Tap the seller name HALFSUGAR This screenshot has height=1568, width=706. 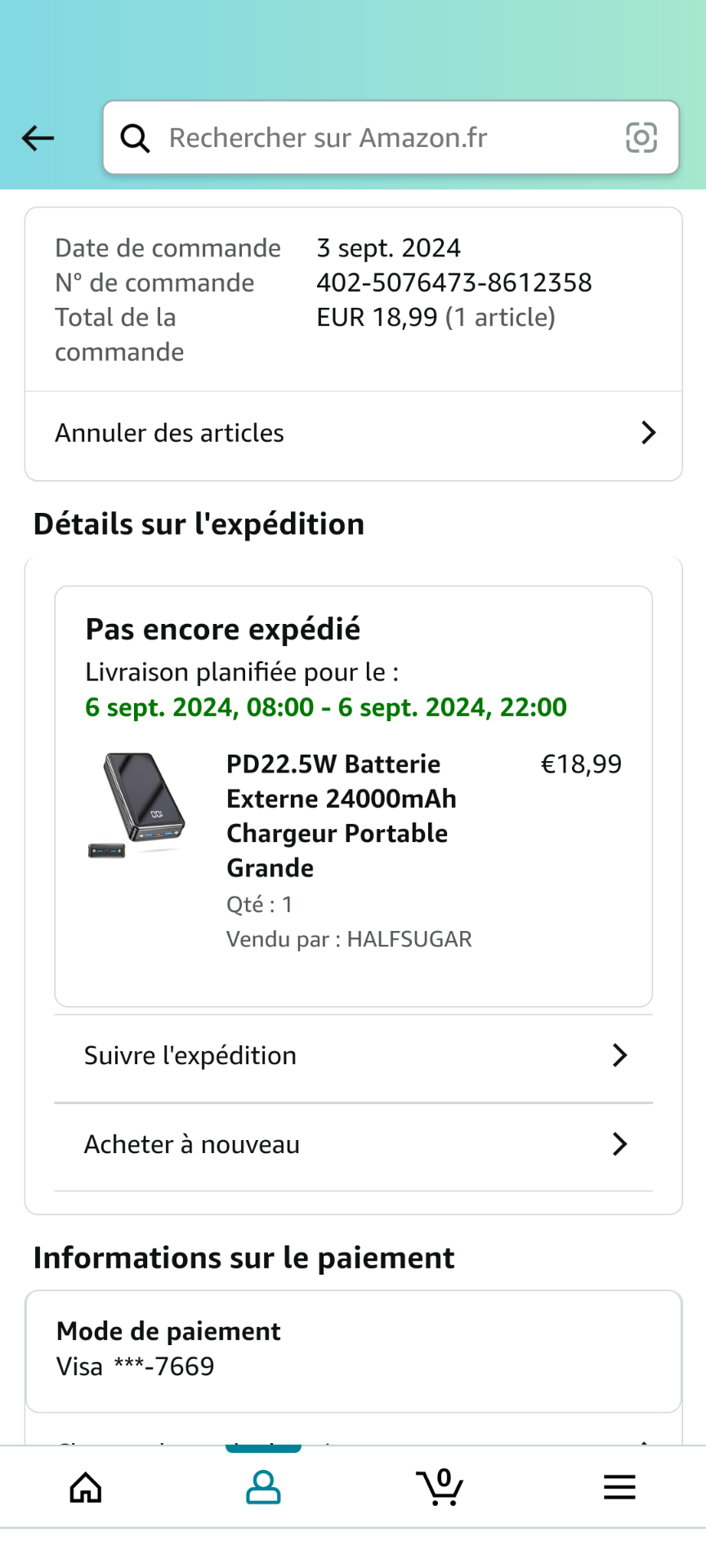[409, 939]
